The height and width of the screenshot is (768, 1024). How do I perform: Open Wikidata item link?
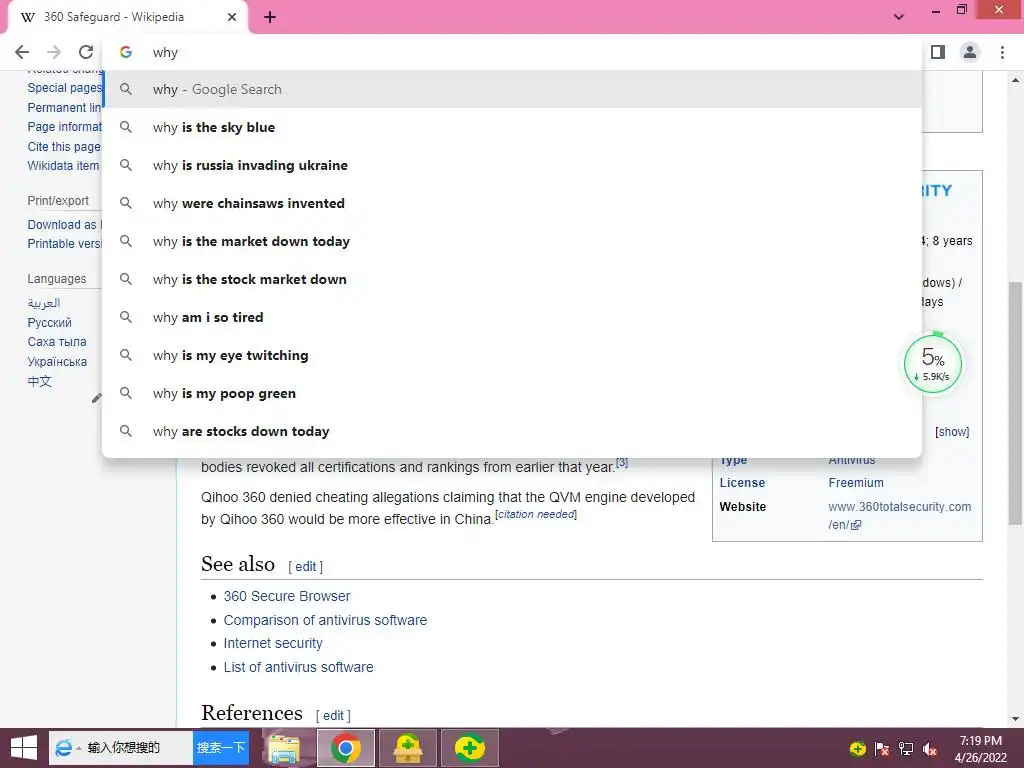click(63, 166)
